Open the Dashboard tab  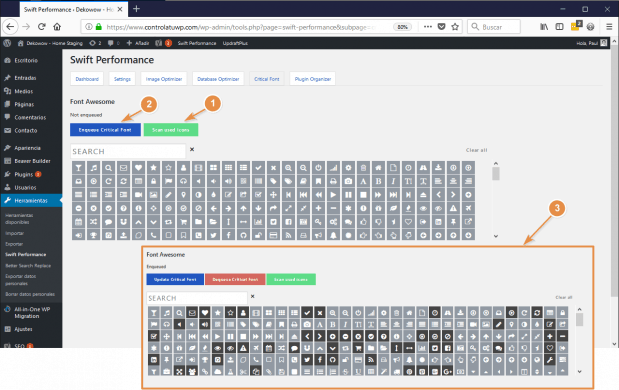click(87, 79)
